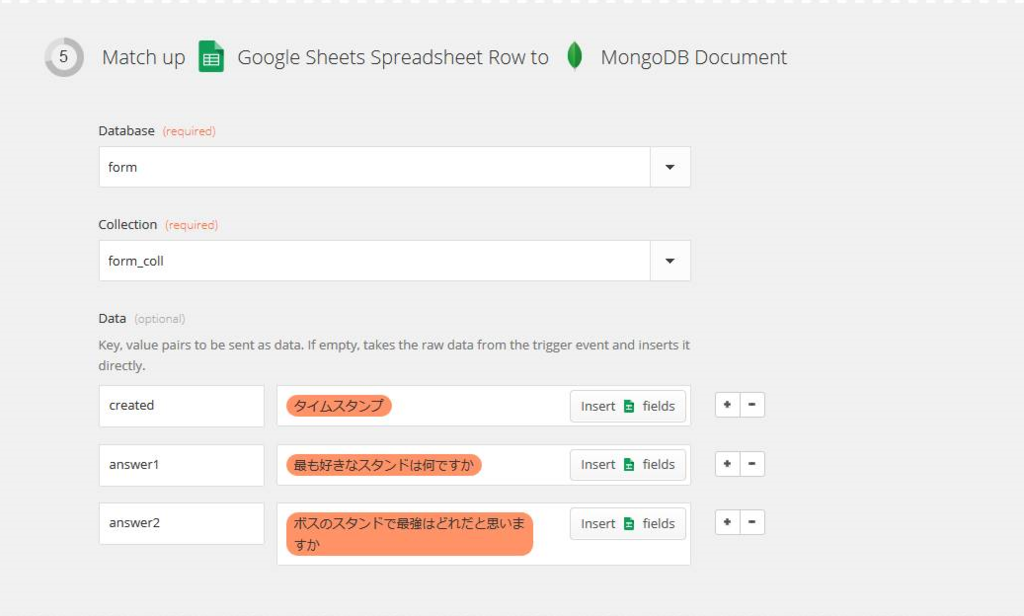Select the ボスのスタンドで最強はどれだと思いますか field tag
The image size is (1024, 616).
pyautogui.click(x=409, y=534)
